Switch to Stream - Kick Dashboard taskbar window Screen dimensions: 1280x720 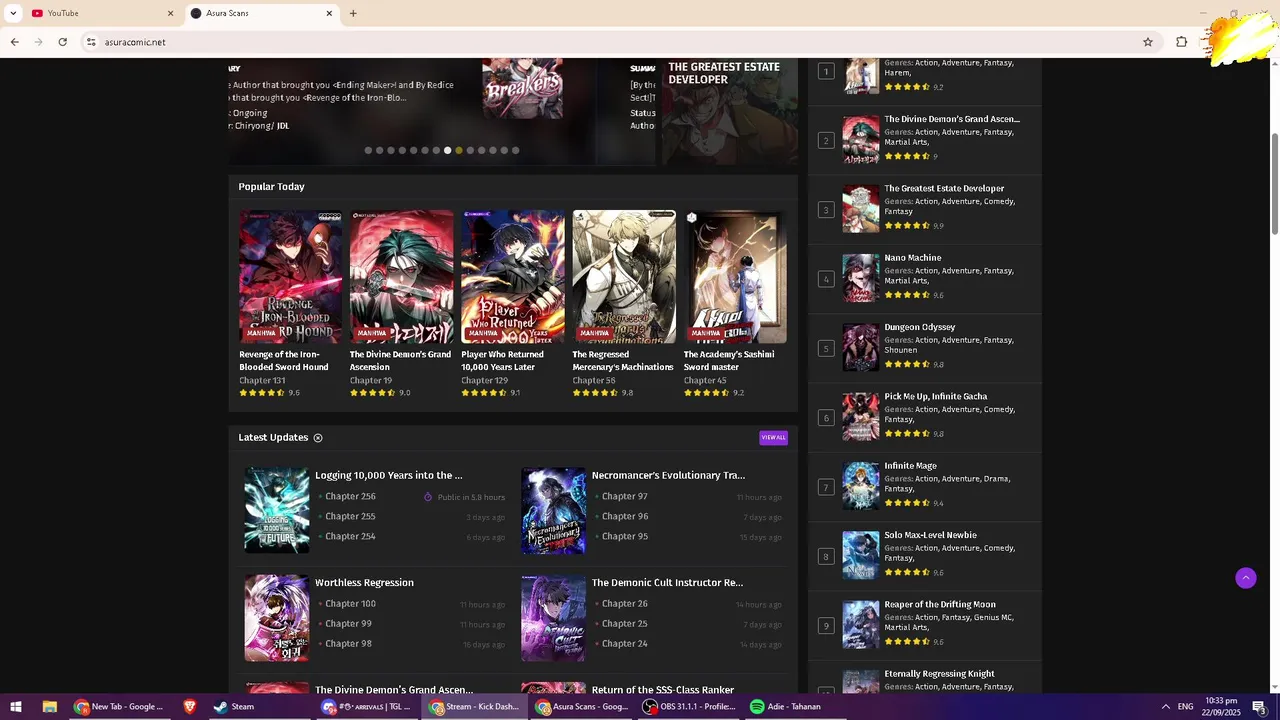click(x=474, y=707)
